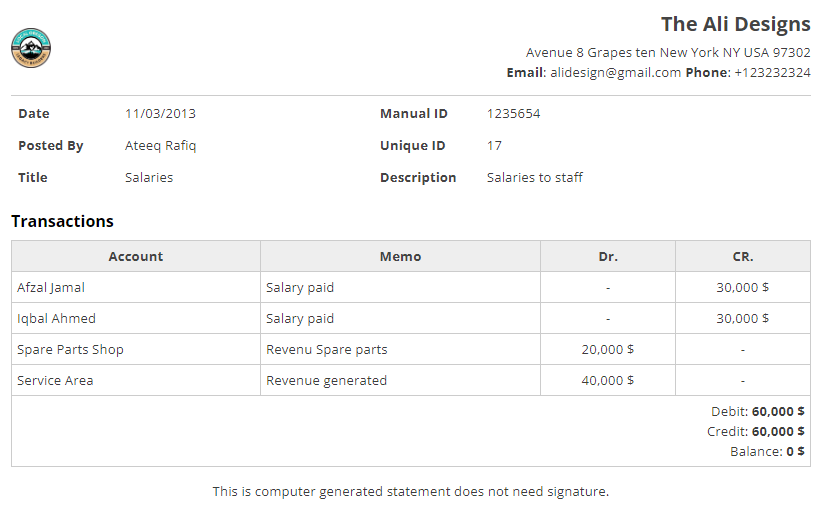Image resolution: width=819 pixels, height=508 pixels.
Task: Select the Iqbal Ahmed account cell
Action: click(57, 318)
